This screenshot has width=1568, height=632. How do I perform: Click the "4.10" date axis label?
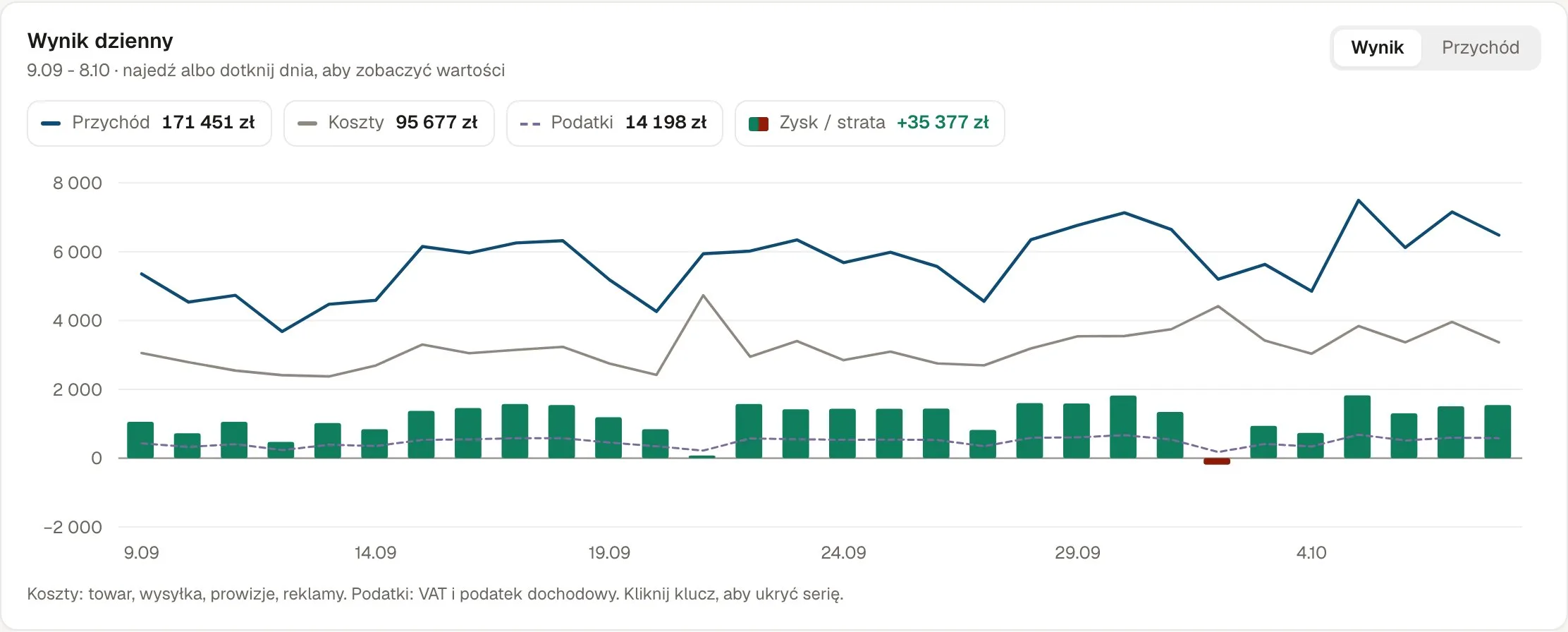pos(1311,552)
